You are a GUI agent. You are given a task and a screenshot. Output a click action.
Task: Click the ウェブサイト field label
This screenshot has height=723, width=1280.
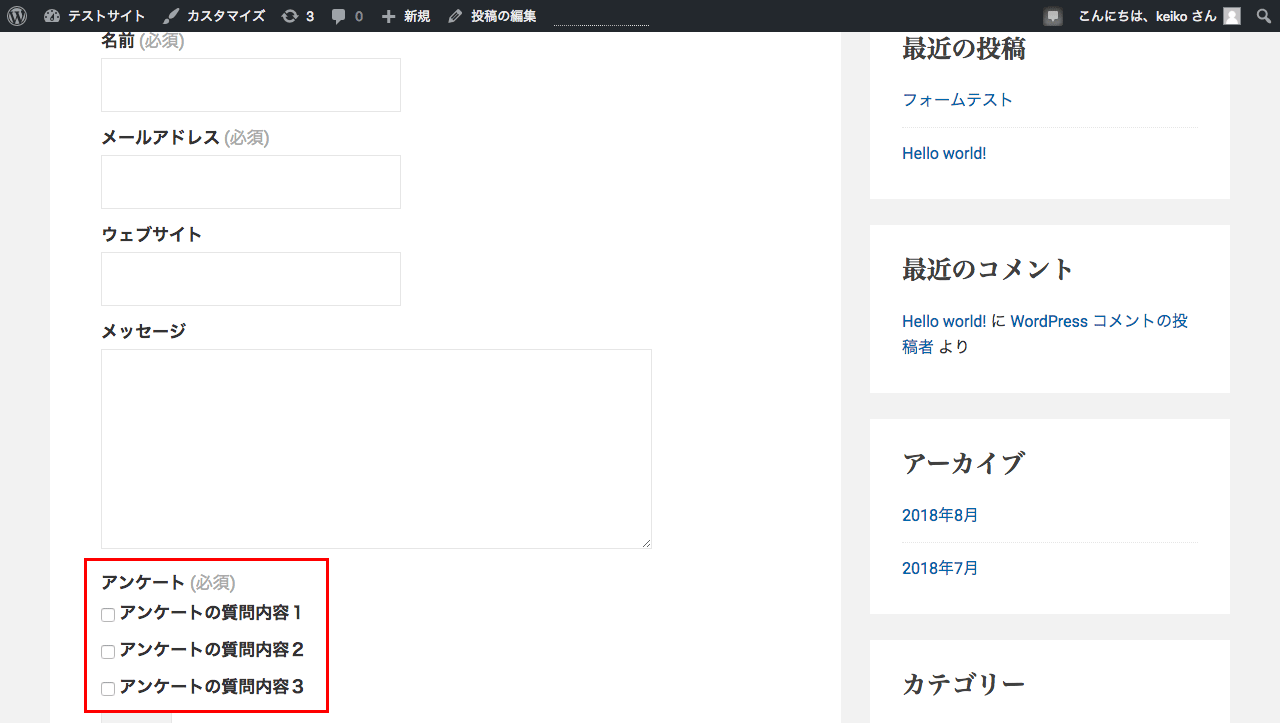pyautogui.click(x=152, y=235)
